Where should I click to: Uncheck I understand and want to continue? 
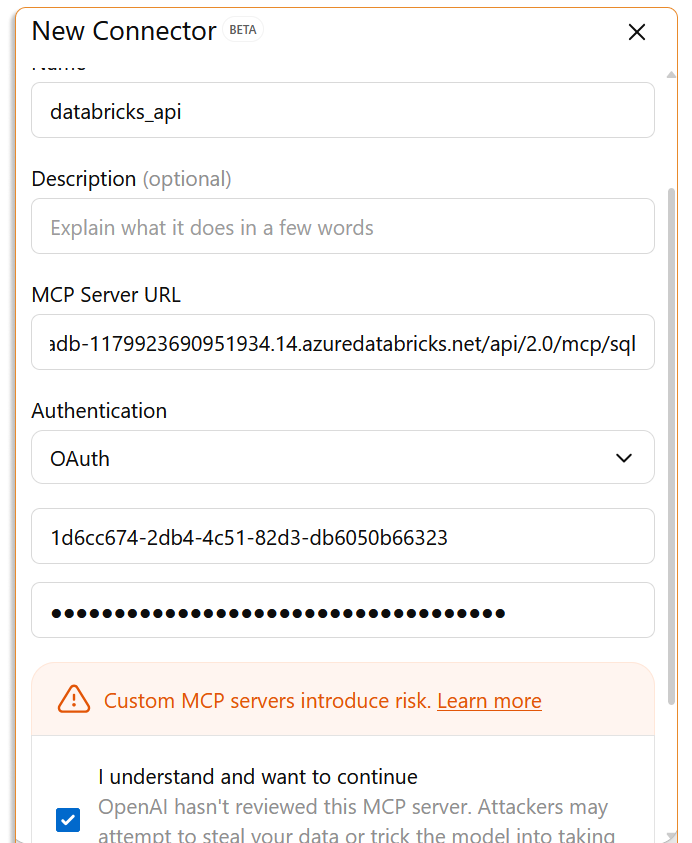pos(68,820)
